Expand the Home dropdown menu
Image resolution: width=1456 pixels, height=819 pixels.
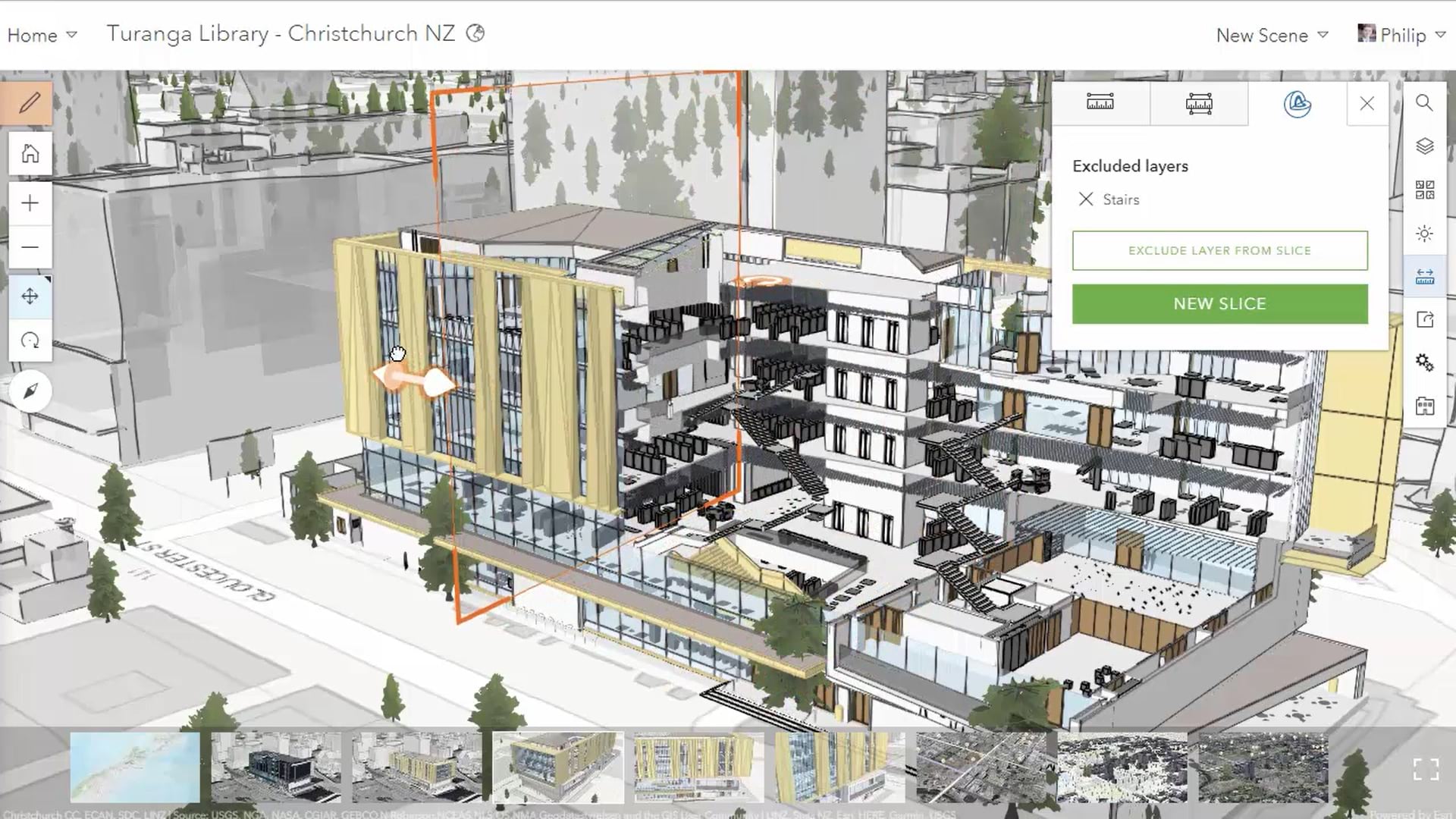(x=42, y=35)
